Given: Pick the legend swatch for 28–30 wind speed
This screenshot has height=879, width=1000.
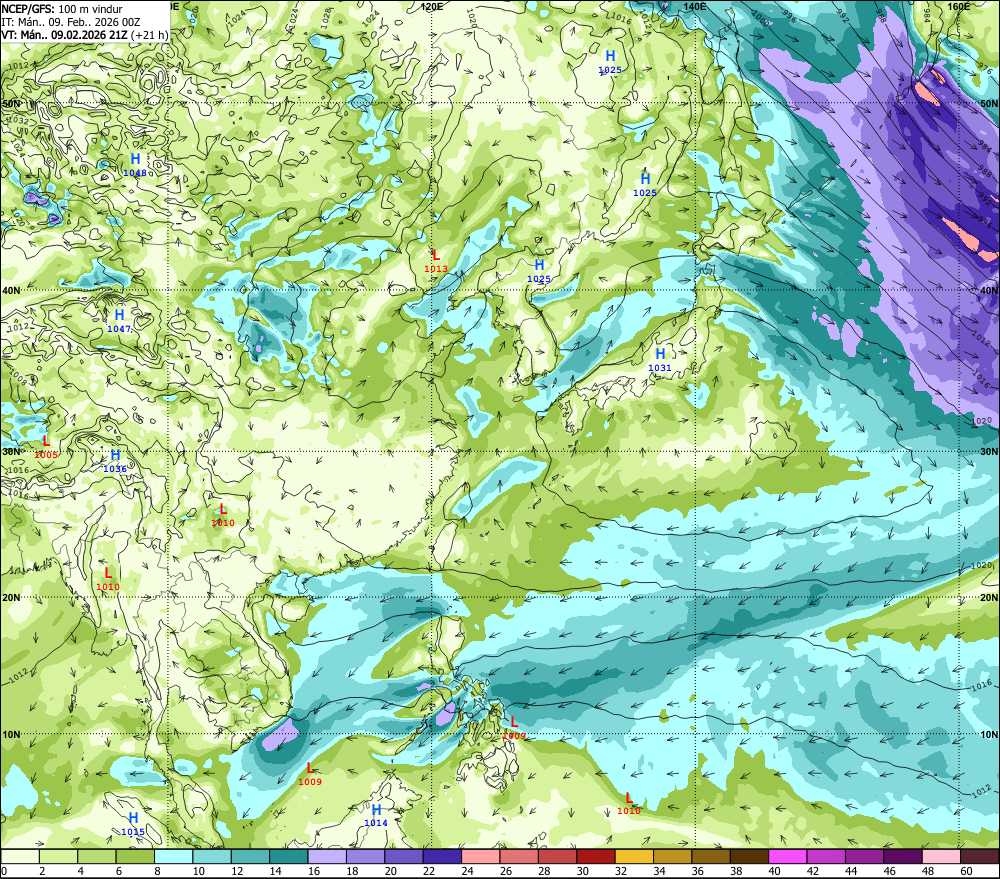Looking at the screenshot, I should [557, 856].
